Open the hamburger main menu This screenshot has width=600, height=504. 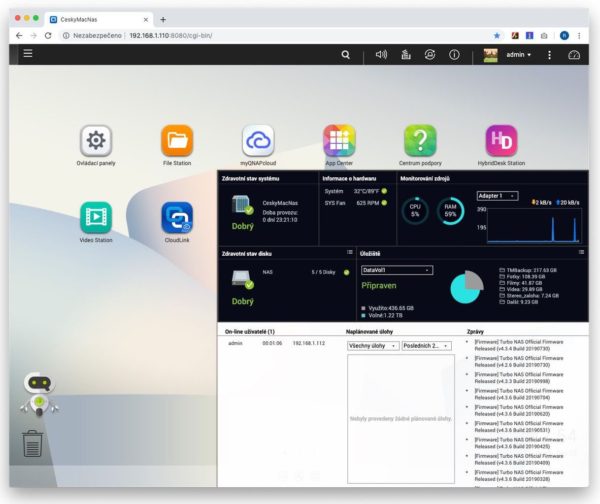click(27, 54)
